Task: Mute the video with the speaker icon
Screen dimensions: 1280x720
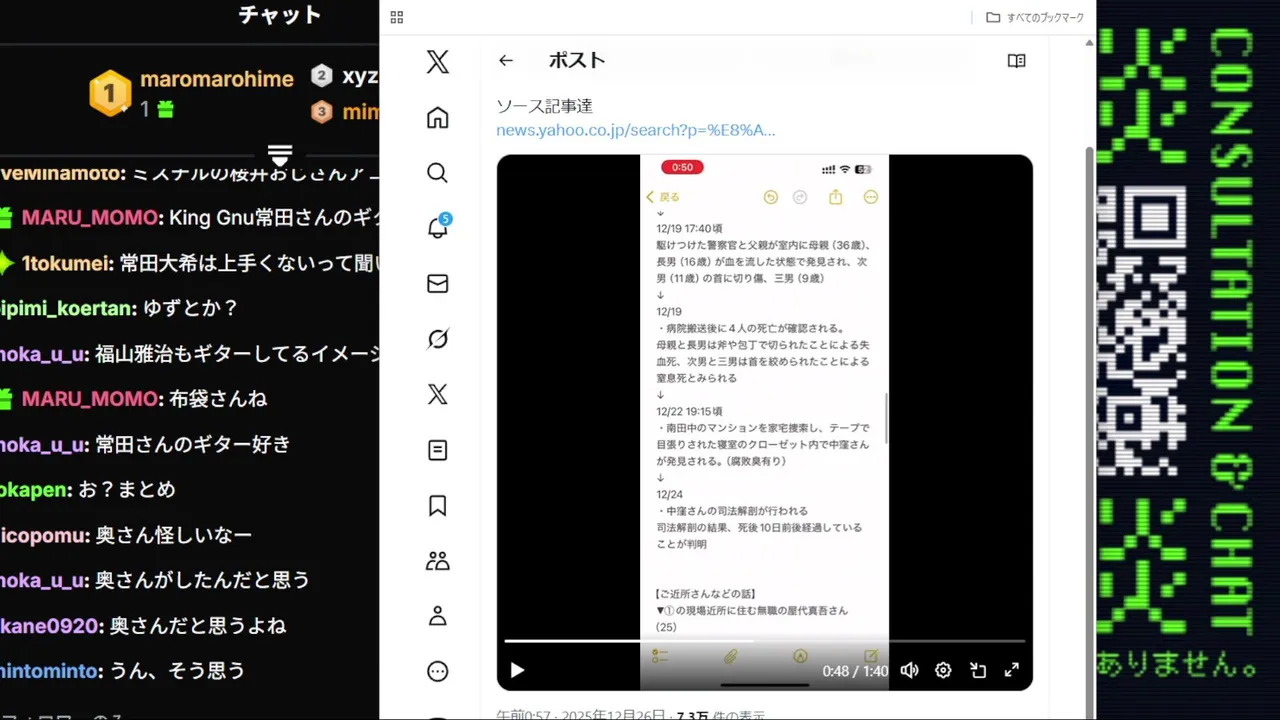Action: pos(909,670)
